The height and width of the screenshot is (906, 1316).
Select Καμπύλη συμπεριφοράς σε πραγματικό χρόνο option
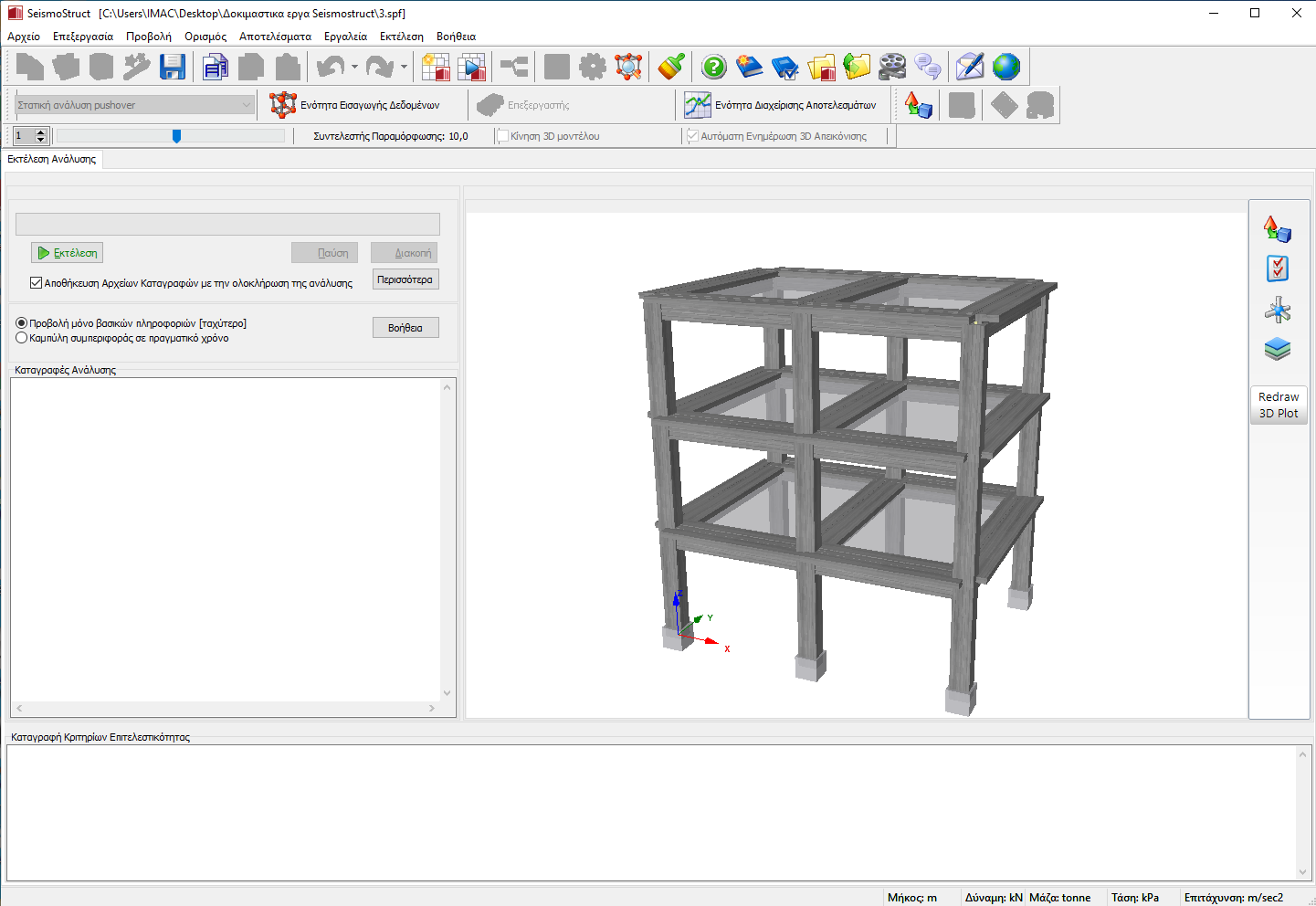coord(22,338)
